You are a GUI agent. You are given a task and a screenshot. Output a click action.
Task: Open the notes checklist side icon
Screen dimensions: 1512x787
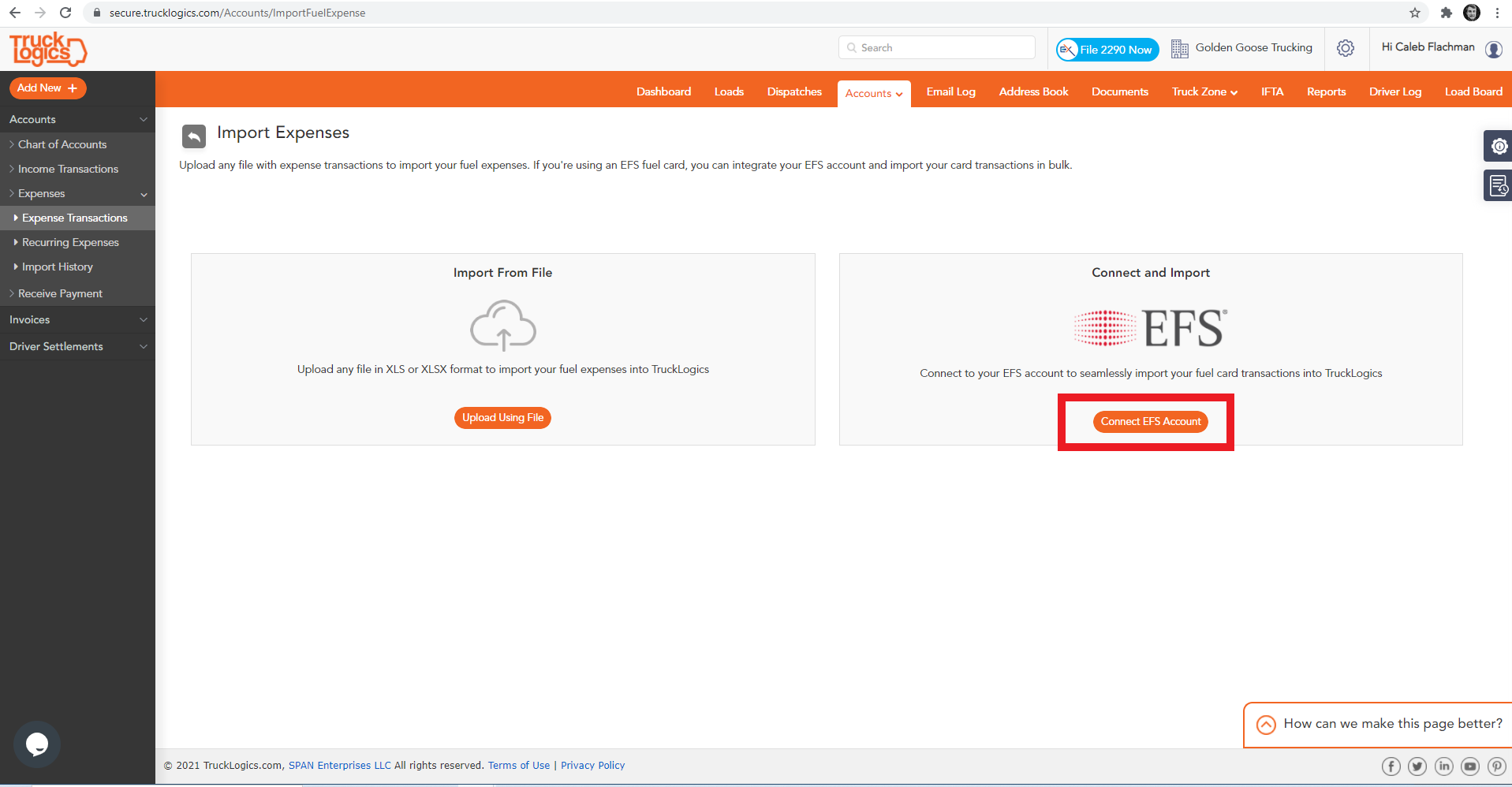(x=1499, y=186)
